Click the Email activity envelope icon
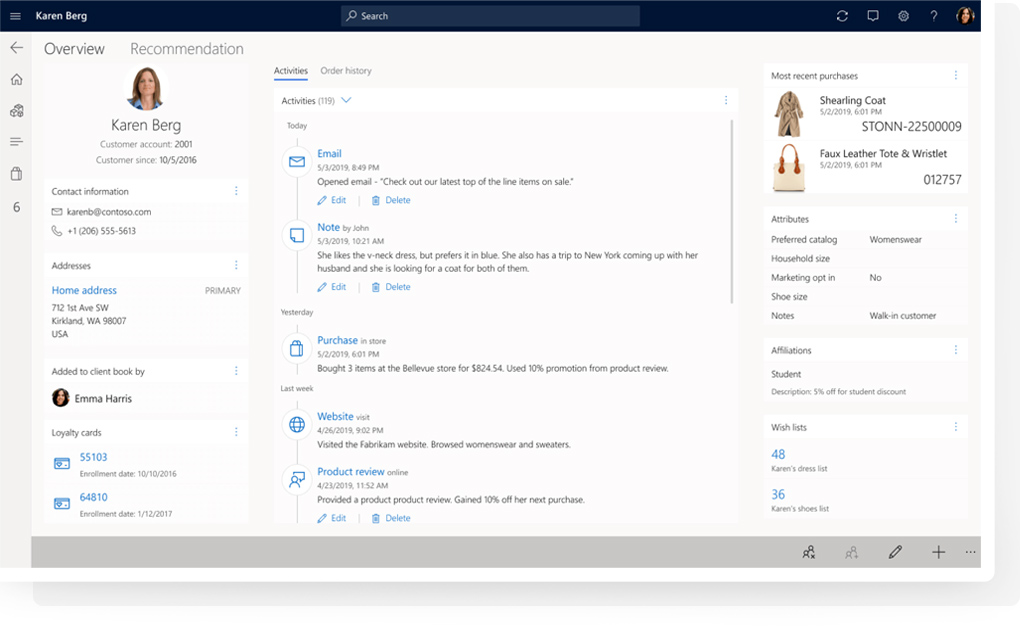Image resolution: width=1020 pixels, height=632 pixels. click(297, 161)
